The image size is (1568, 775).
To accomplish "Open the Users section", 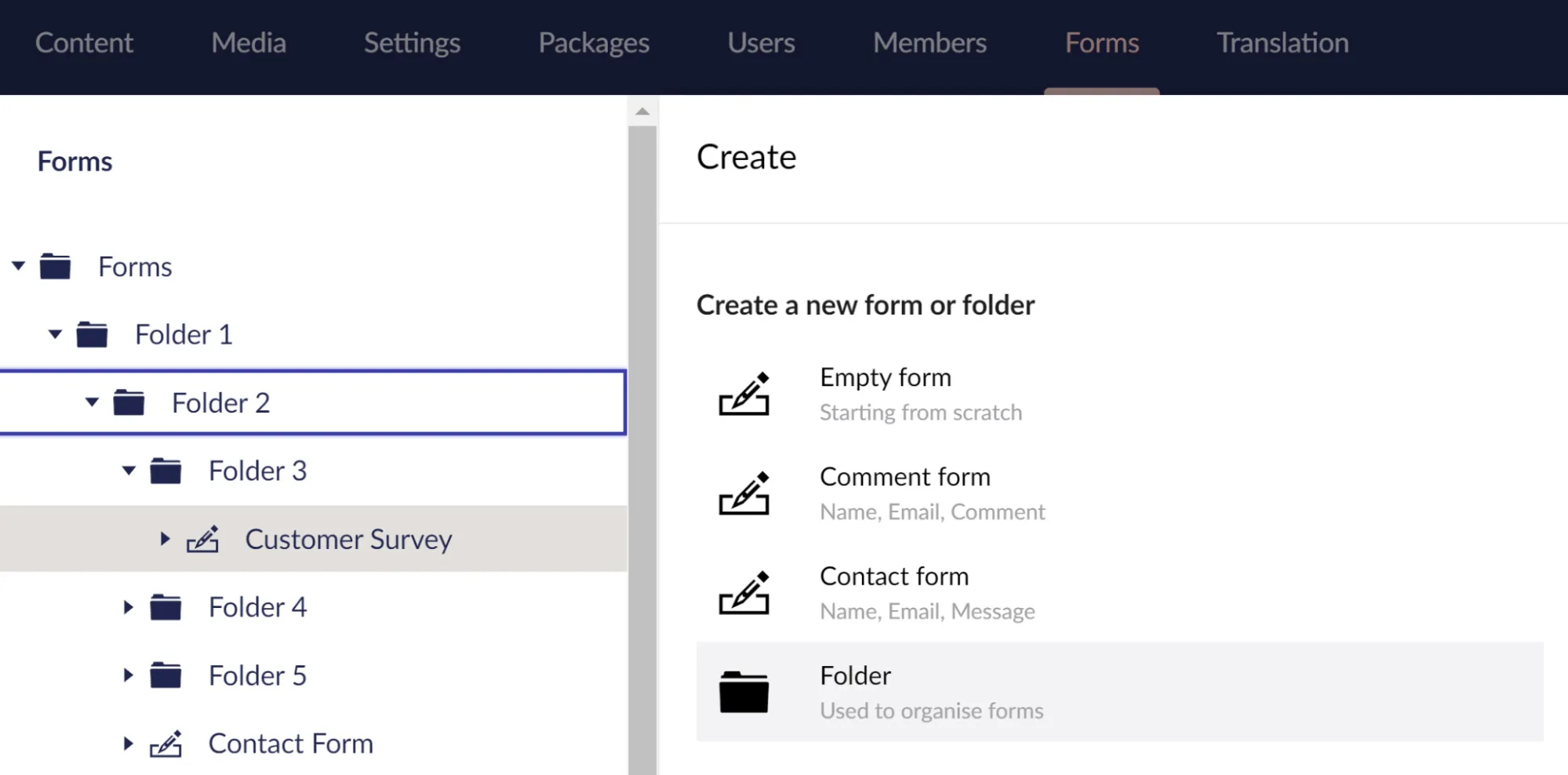I will pos(760,43).
